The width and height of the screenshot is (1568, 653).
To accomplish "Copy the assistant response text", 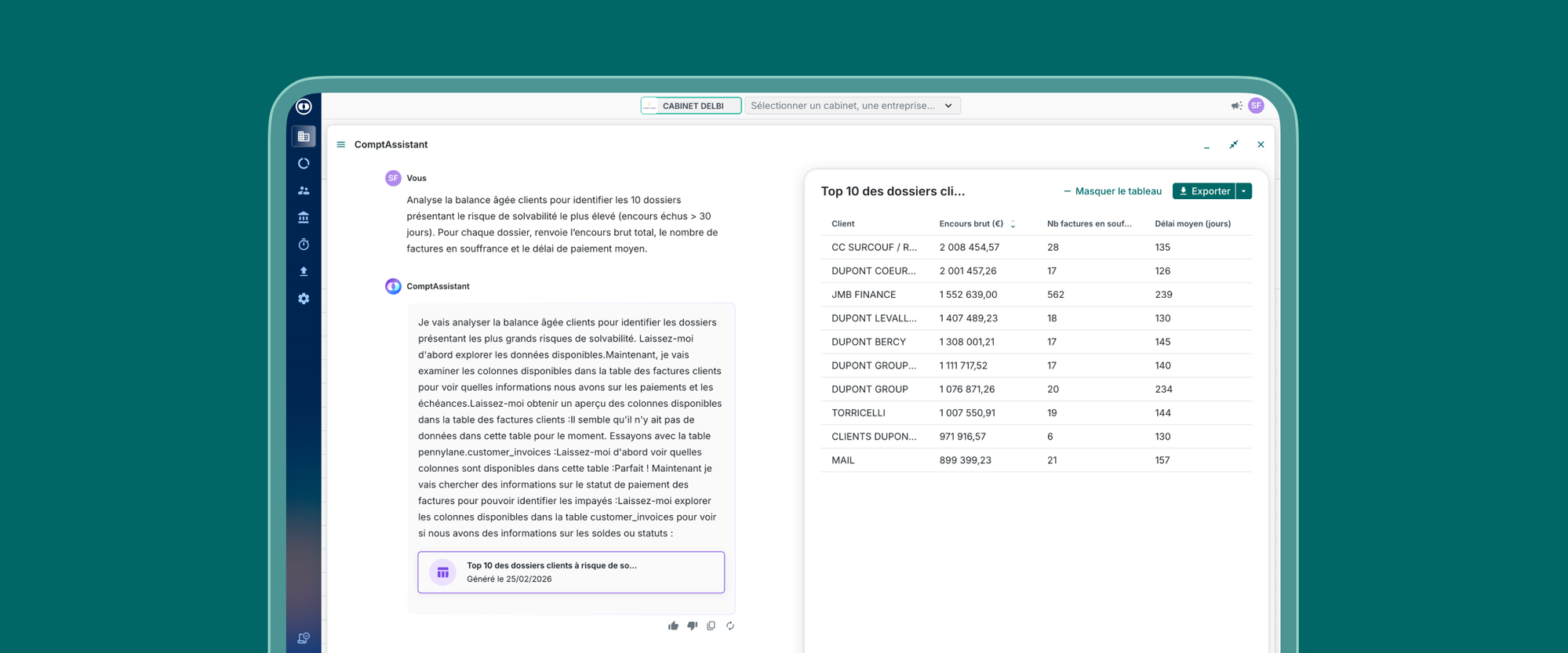I will pyautogui.click(x=711, y=626).
